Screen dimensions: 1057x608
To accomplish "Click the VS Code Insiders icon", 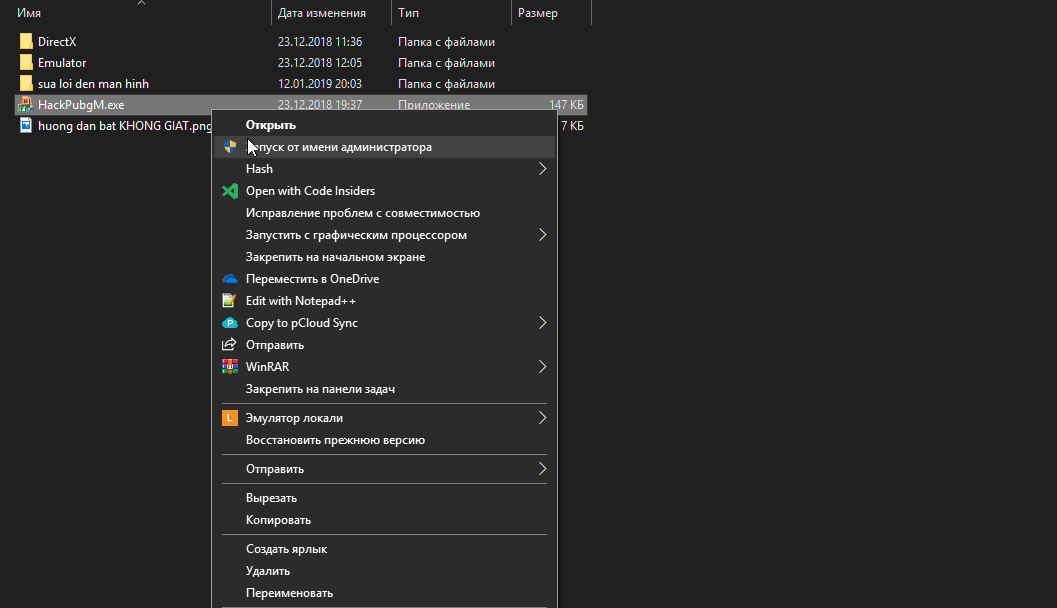I will click(230, 191).
